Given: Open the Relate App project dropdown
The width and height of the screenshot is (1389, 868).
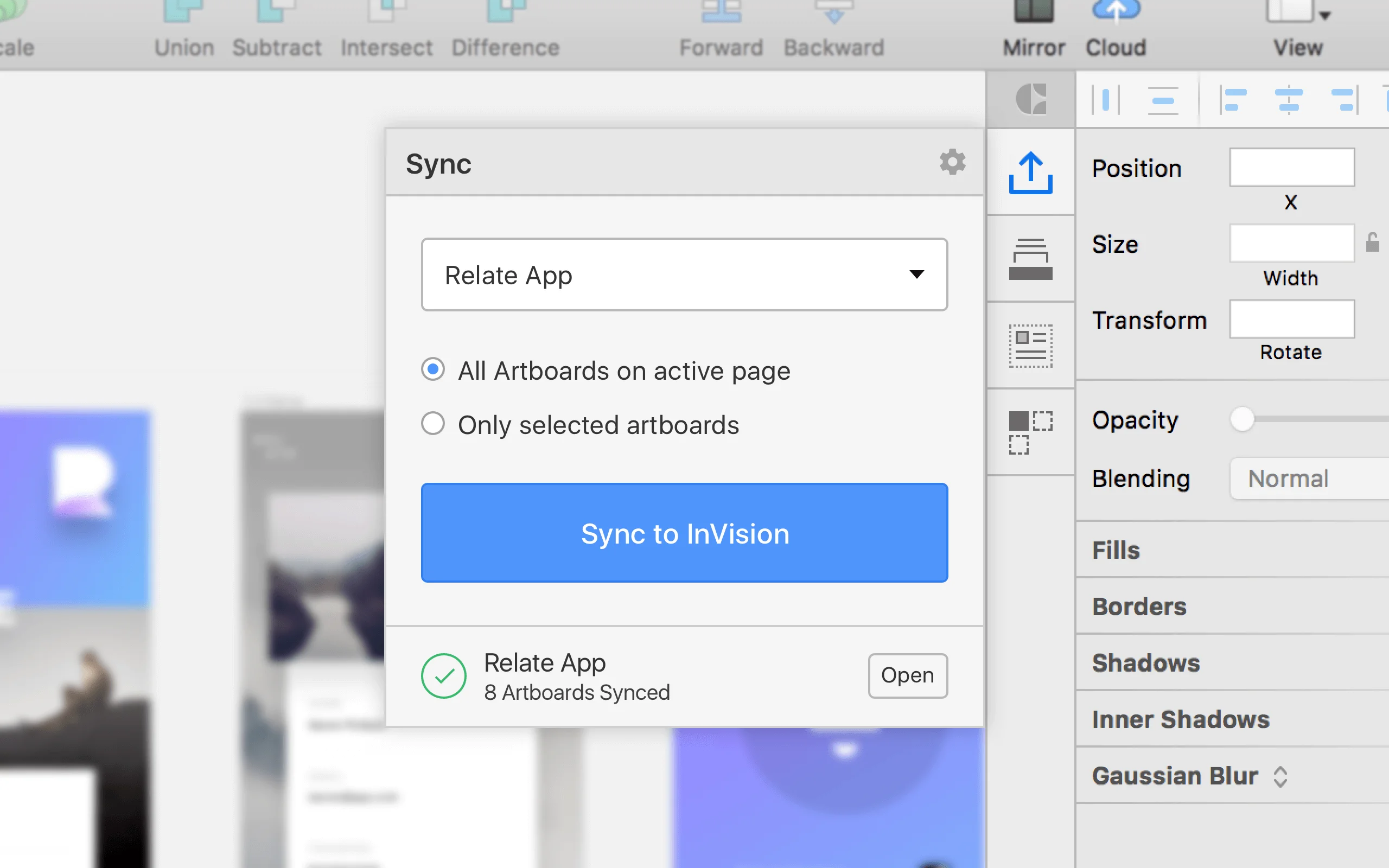Looking at the screenshot, I should [684, 275].
